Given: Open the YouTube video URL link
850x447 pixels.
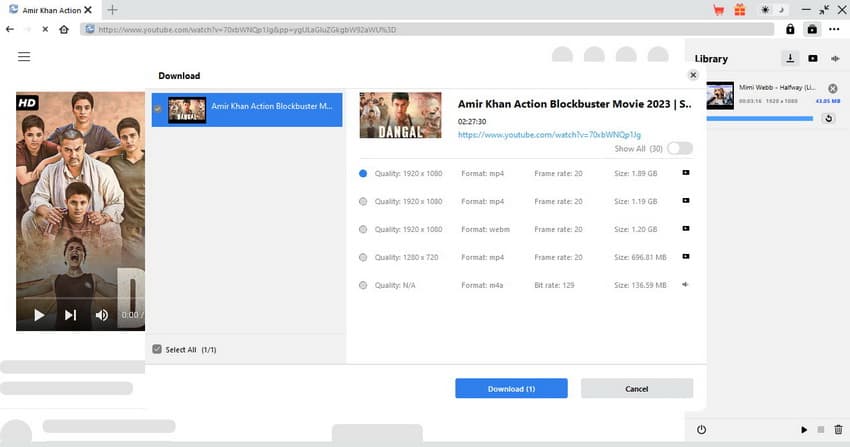Looking at the screenshot, I should pos(549,134).
